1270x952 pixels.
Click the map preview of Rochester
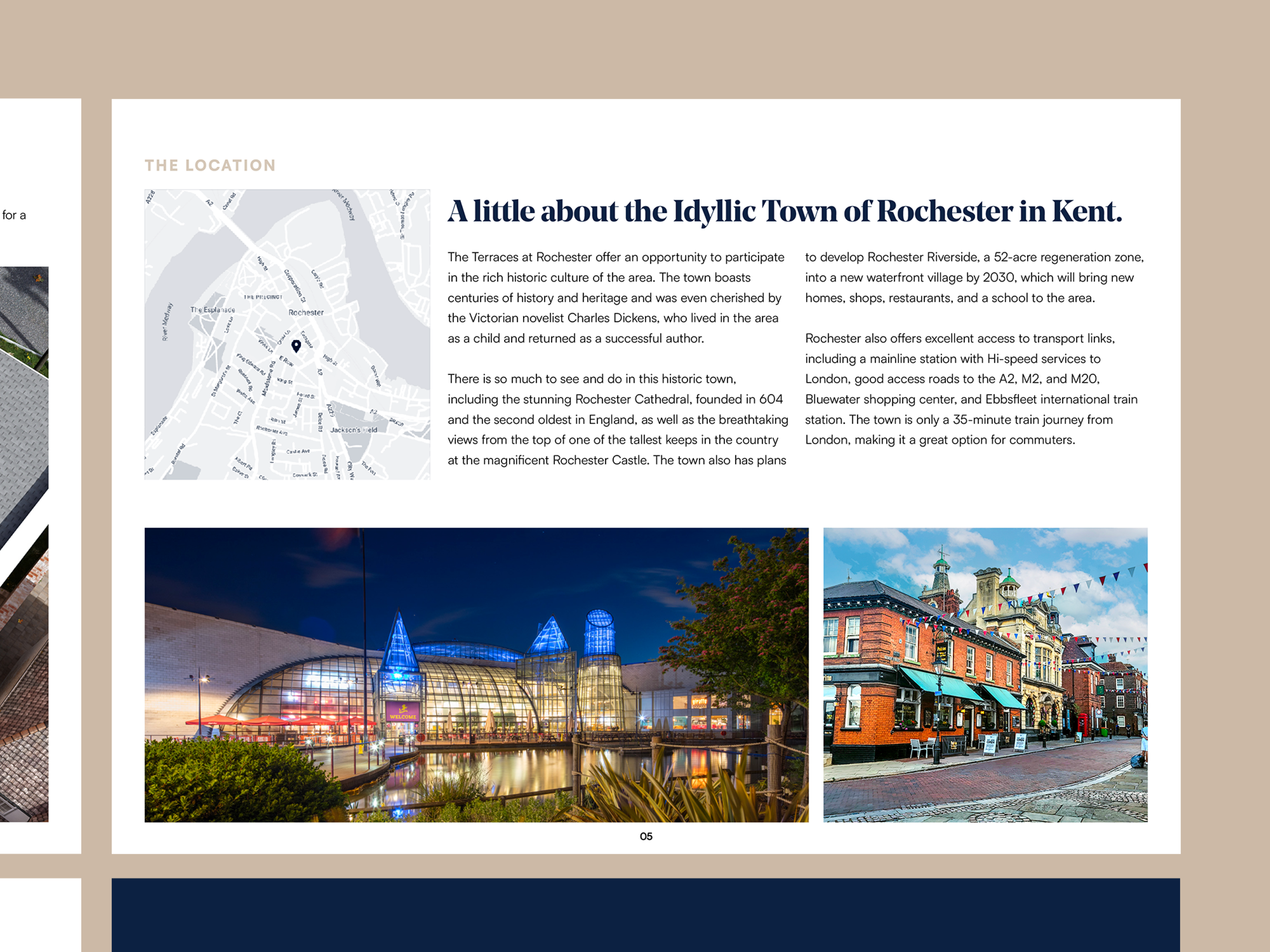pos(287,333)
